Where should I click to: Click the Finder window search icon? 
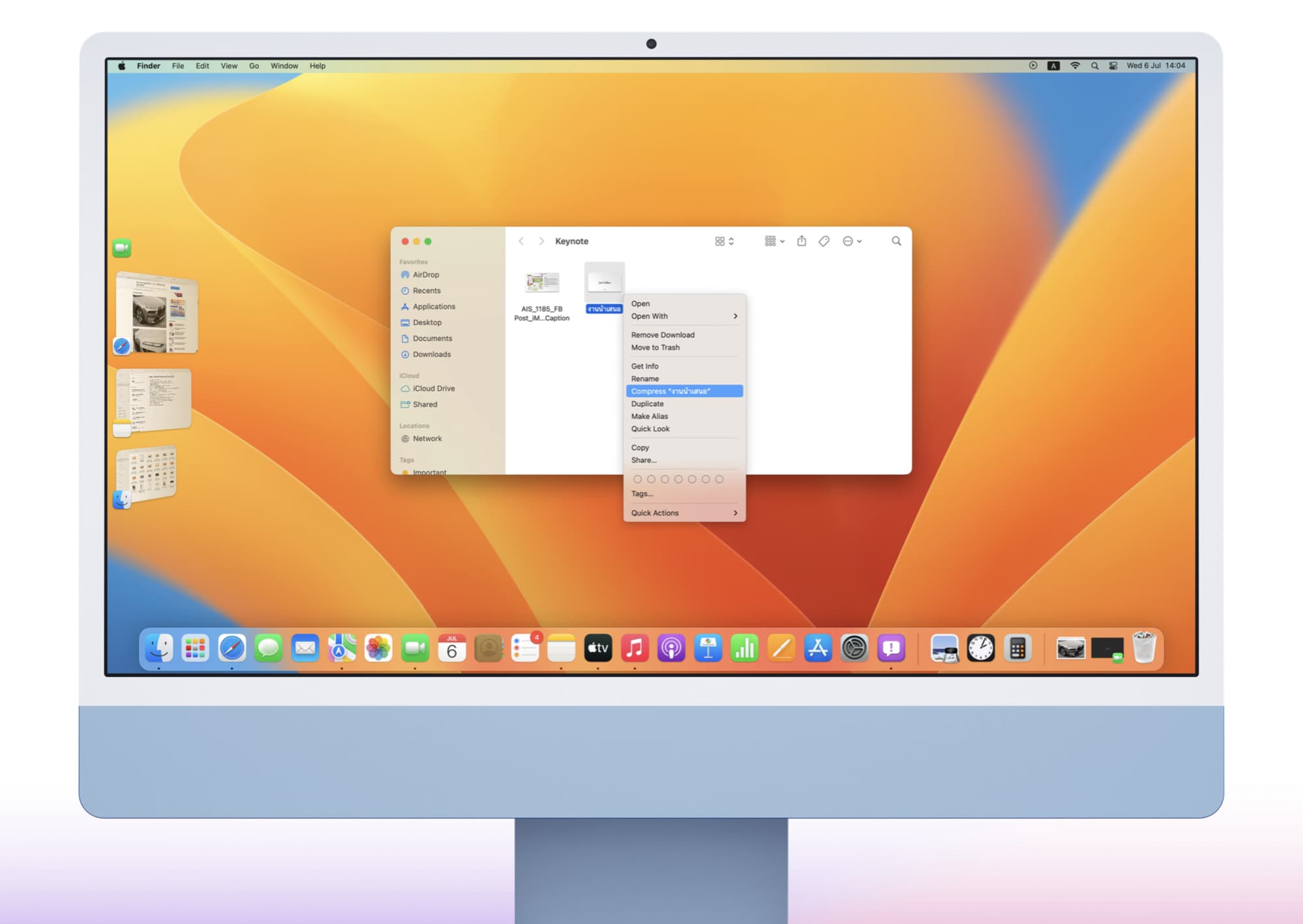896,241
